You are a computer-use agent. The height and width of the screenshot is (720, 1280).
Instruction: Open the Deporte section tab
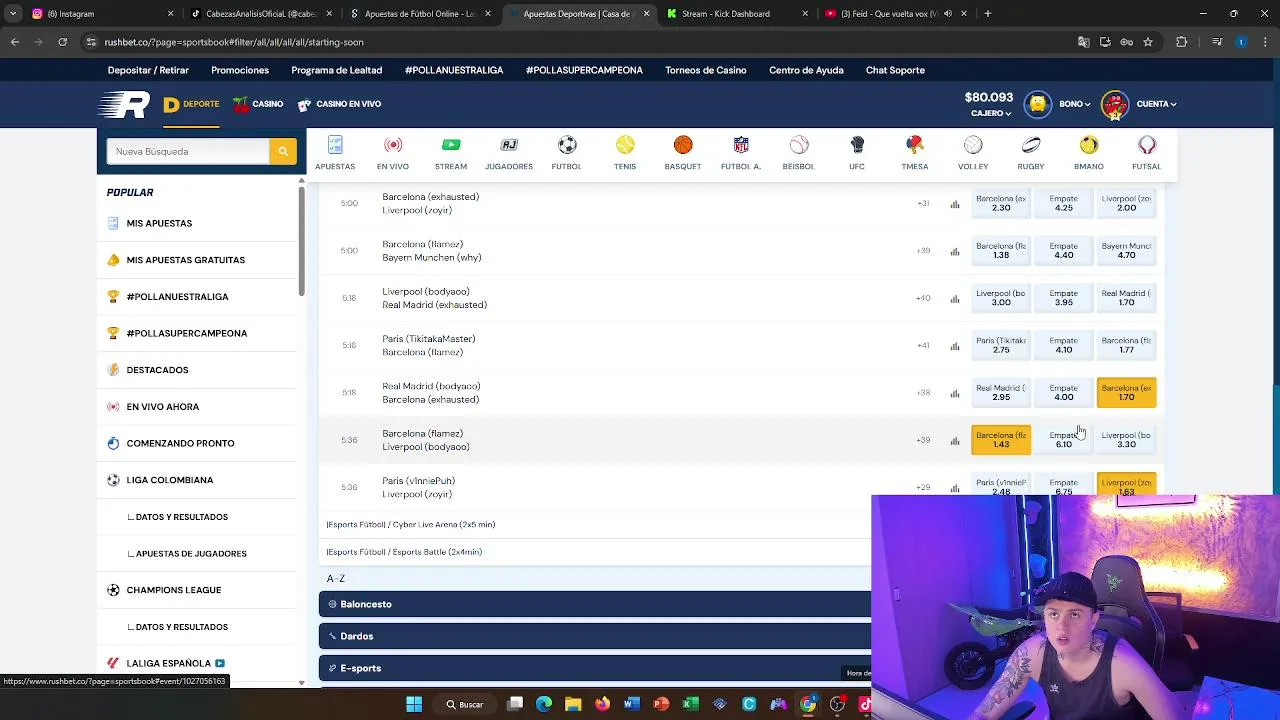(191, 104)
